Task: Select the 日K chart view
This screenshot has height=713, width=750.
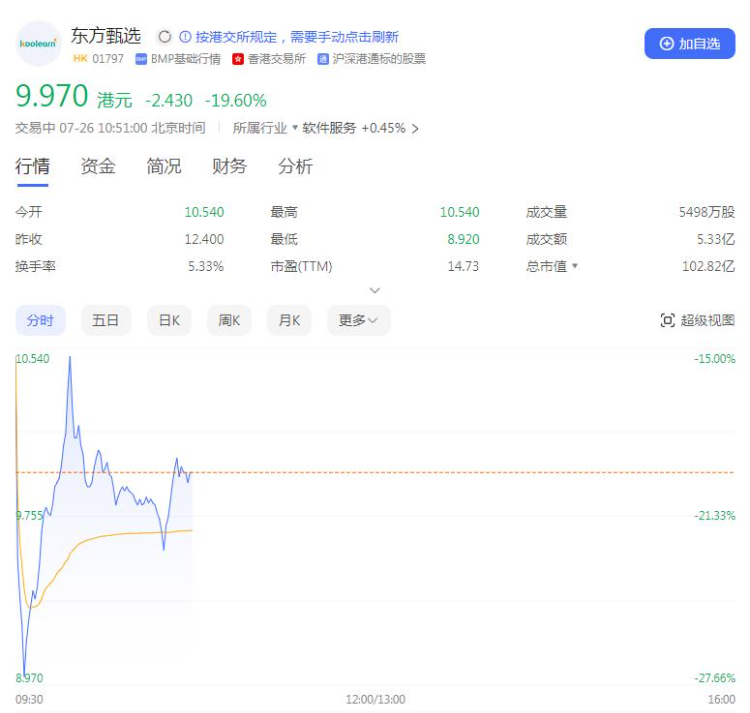Action: 169,320
